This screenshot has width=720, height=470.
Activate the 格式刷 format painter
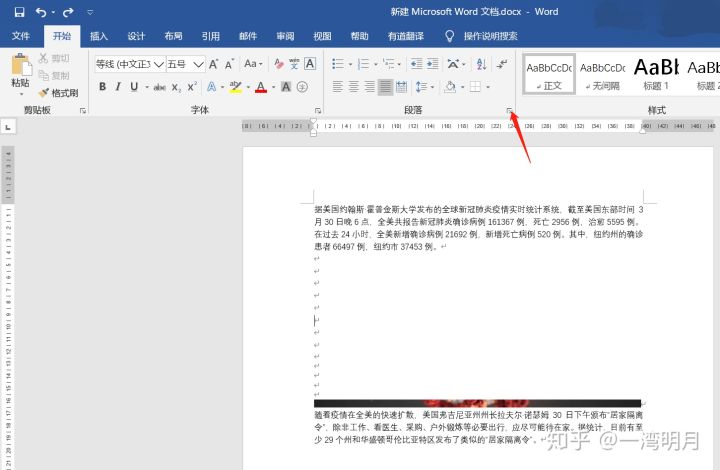[58, 93]
